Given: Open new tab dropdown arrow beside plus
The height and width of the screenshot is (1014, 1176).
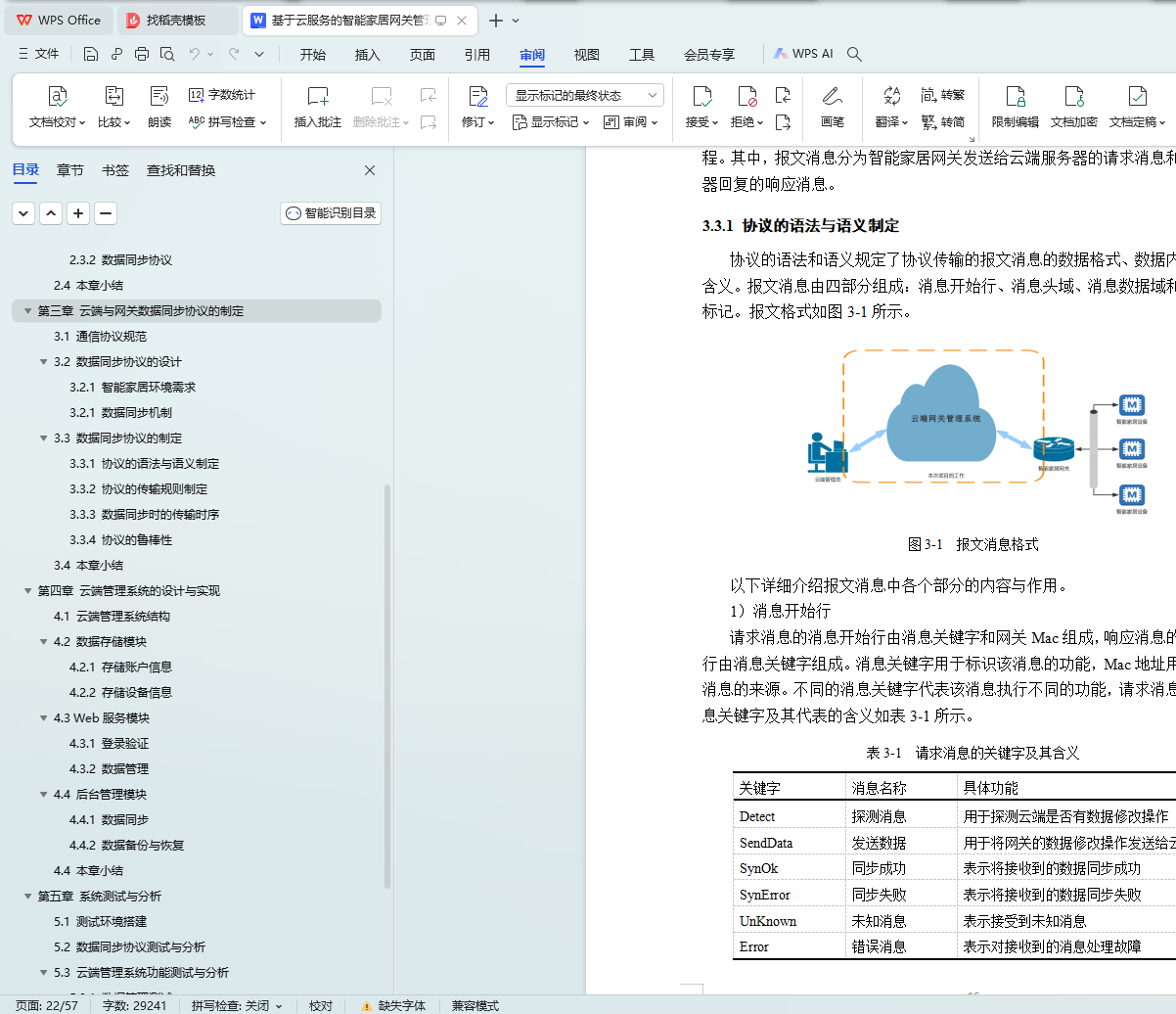Looking at the screenshot, I should pyautogui.click(x=516, y=21).
